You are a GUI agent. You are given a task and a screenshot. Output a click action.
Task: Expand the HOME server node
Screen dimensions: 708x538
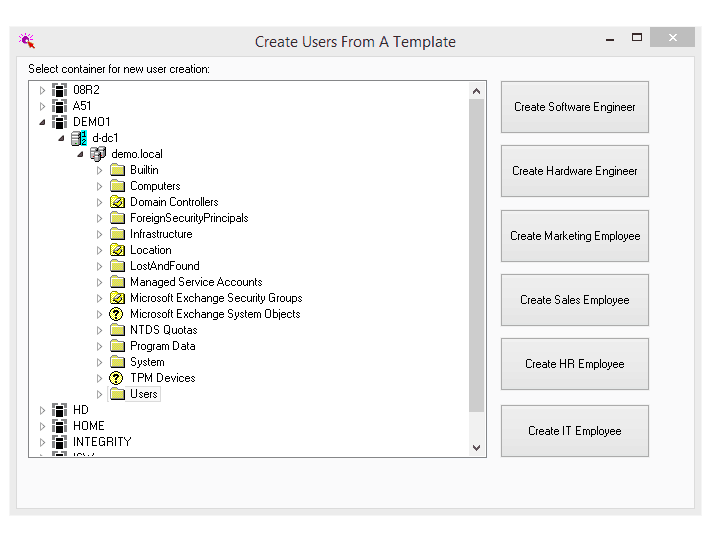(x=42, y=426)
